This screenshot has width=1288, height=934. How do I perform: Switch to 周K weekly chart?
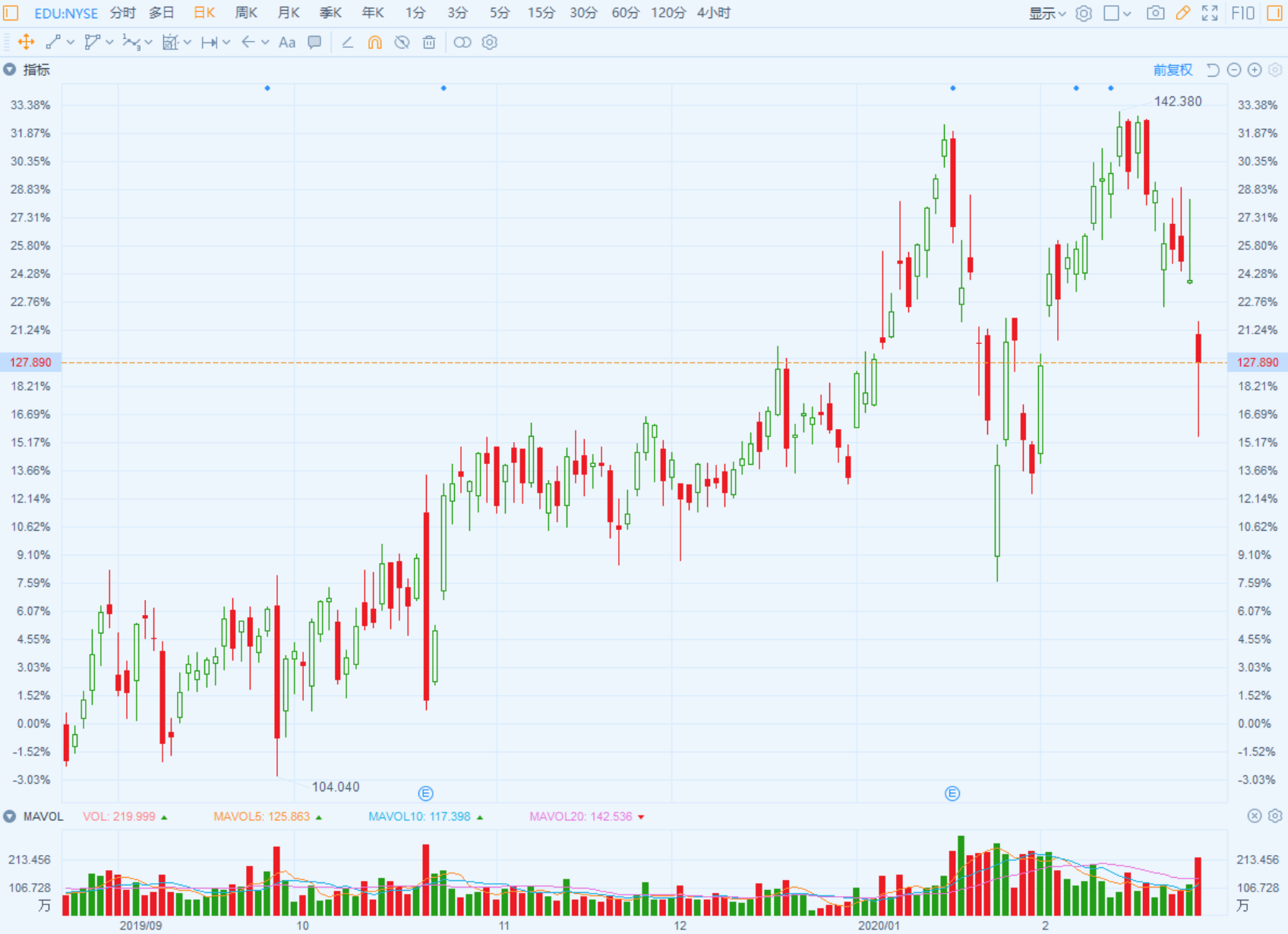246,13
